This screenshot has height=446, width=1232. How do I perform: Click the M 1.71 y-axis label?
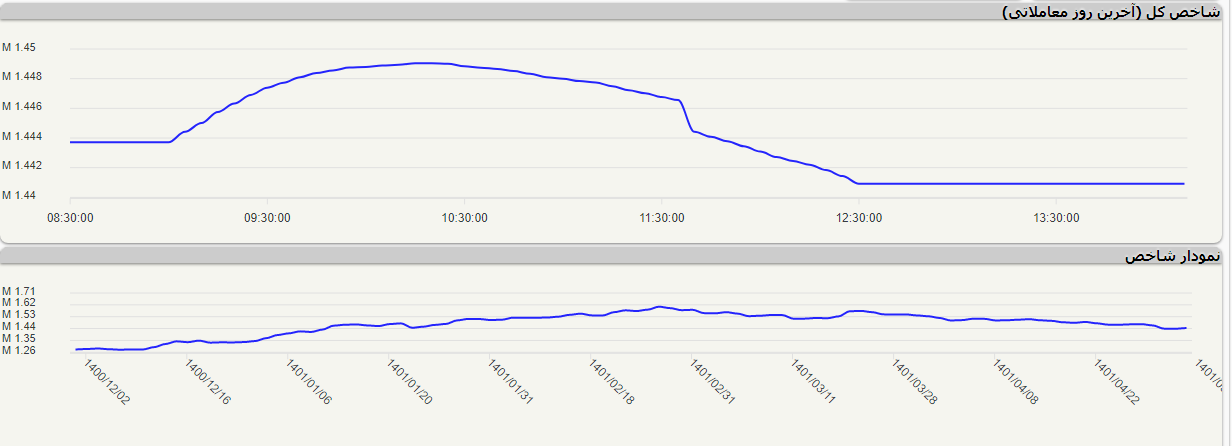pos(19,291)
